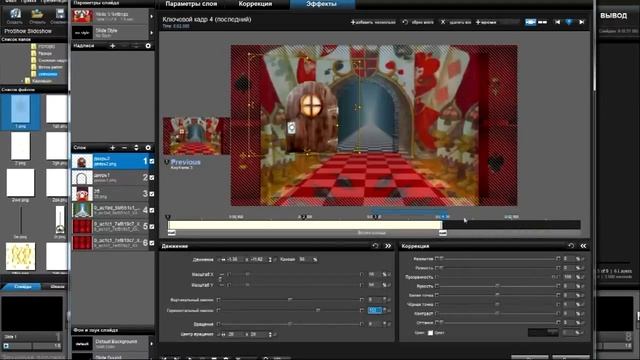
Task: Toggle the Оттенок checkbox in Коррекция
Action: coord(437,322)
